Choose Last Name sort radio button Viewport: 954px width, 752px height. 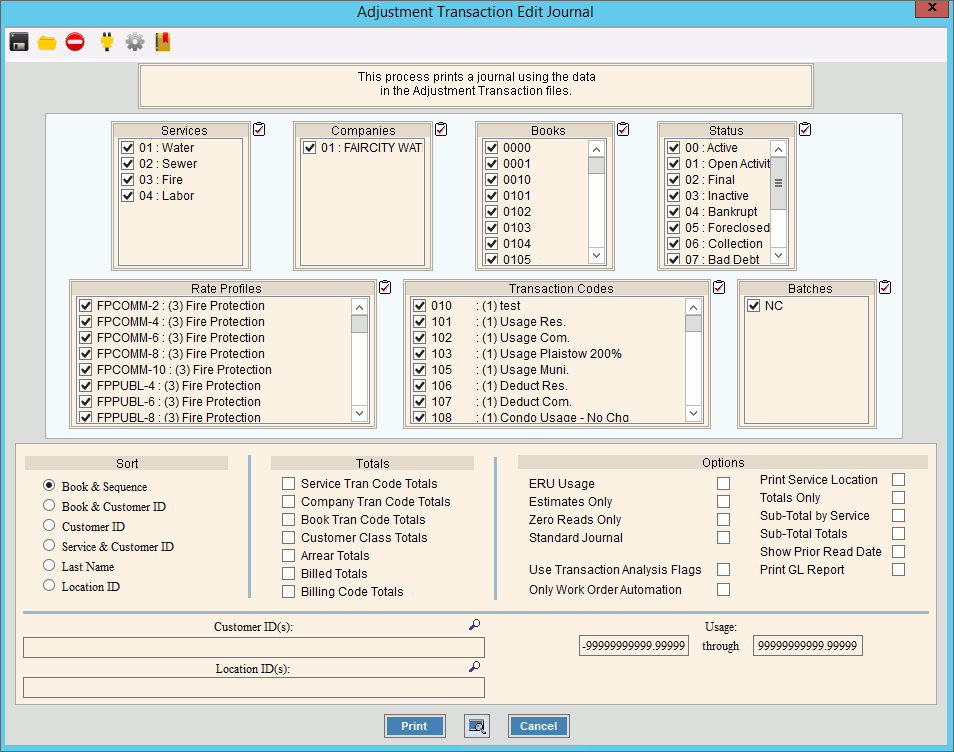pos(49,566)
